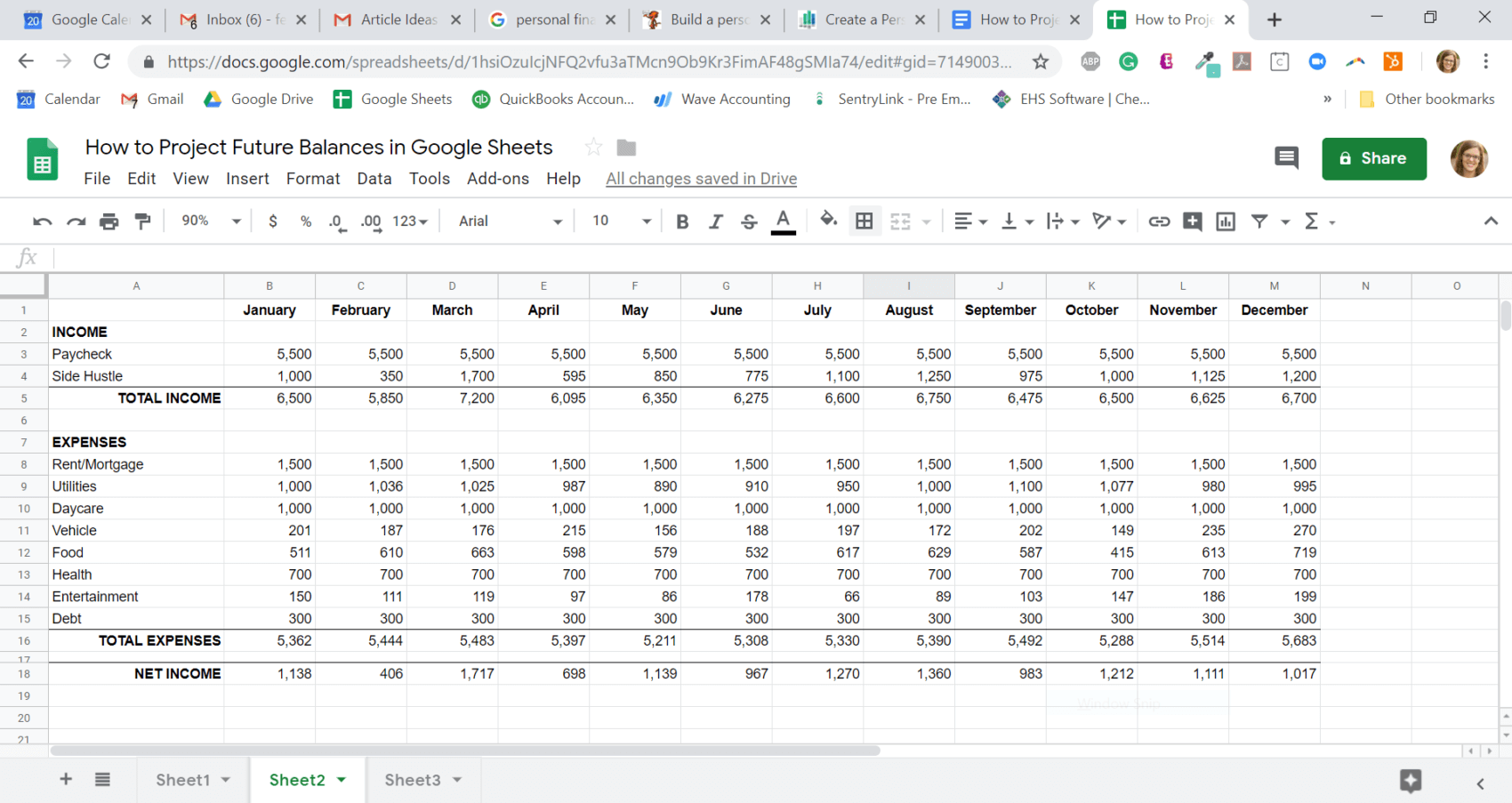Click the Undo icon in toolbar
1512x803 pixels.
pyautogui.click(x=42, y=221)
